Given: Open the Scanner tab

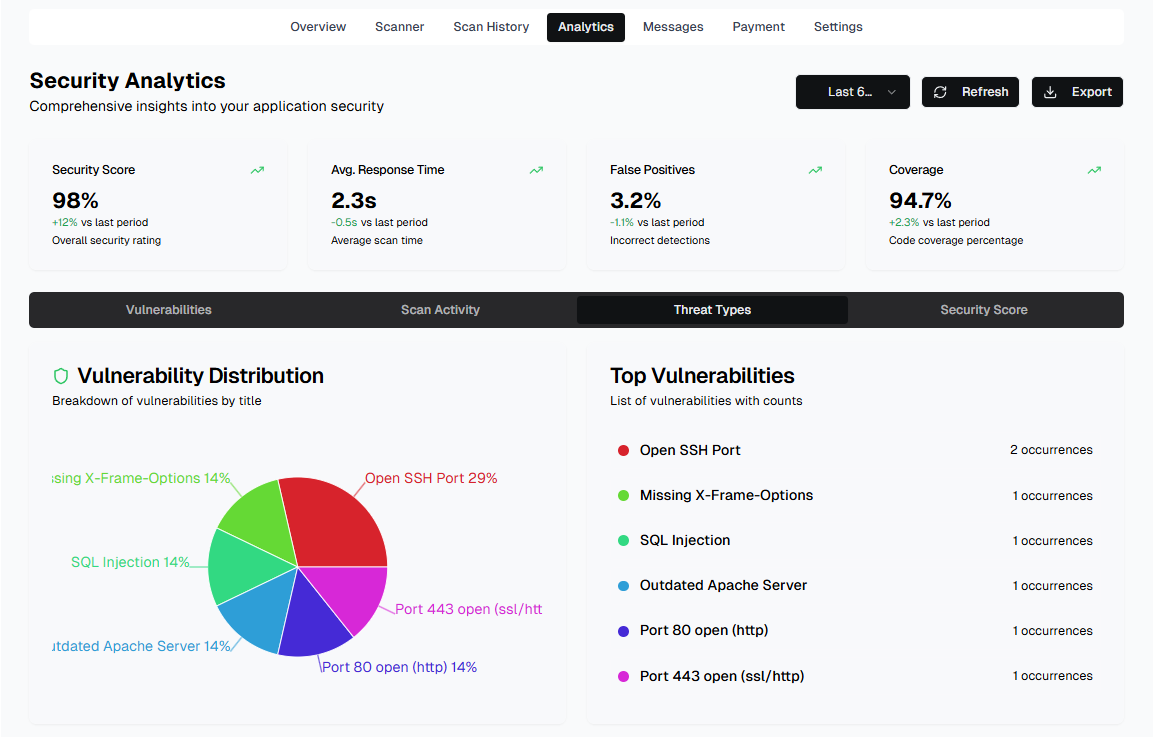Looking at the screenshot, I should (399, 27).
